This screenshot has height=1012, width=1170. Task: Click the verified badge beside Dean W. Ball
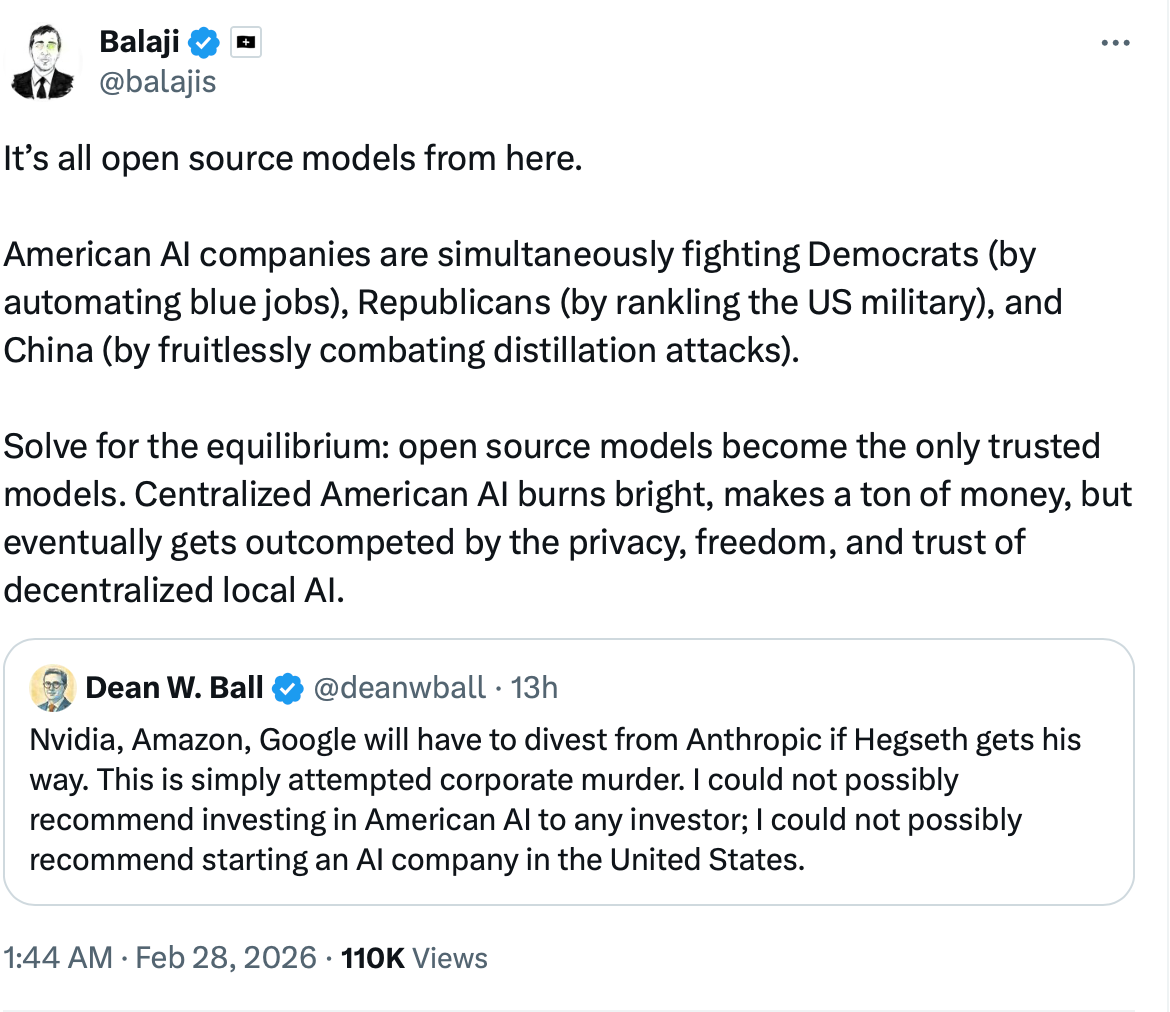[288, 688]
